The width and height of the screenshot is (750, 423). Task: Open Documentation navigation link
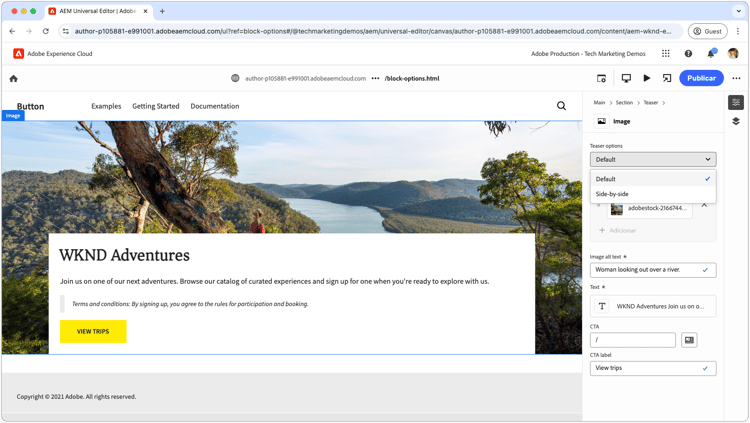pos(215,106)
